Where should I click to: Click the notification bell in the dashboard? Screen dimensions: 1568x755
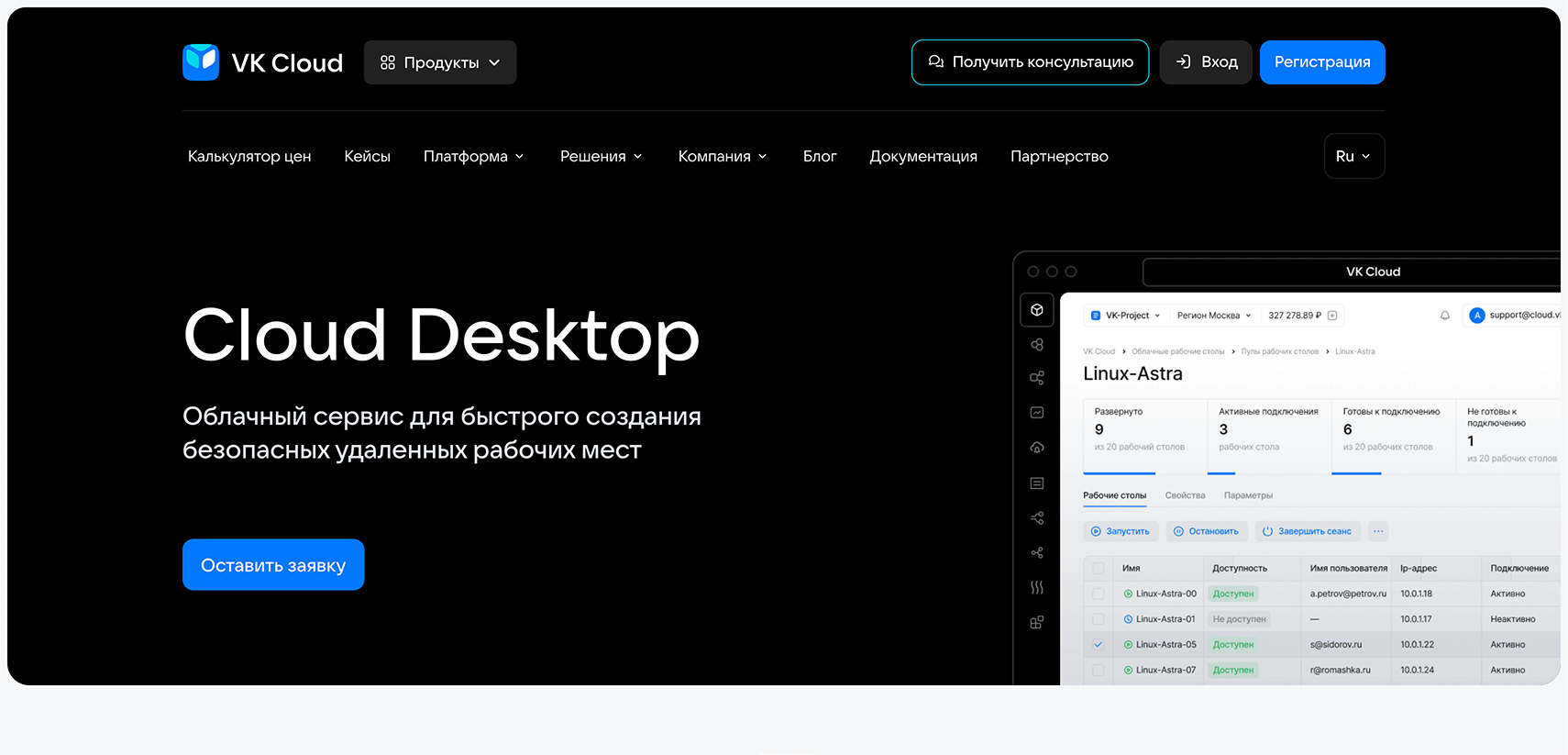point(1445,316)
